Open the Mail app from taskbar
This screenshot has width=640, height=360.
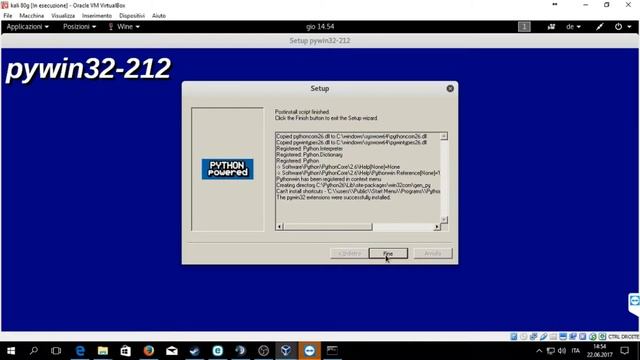coord(172,351)
